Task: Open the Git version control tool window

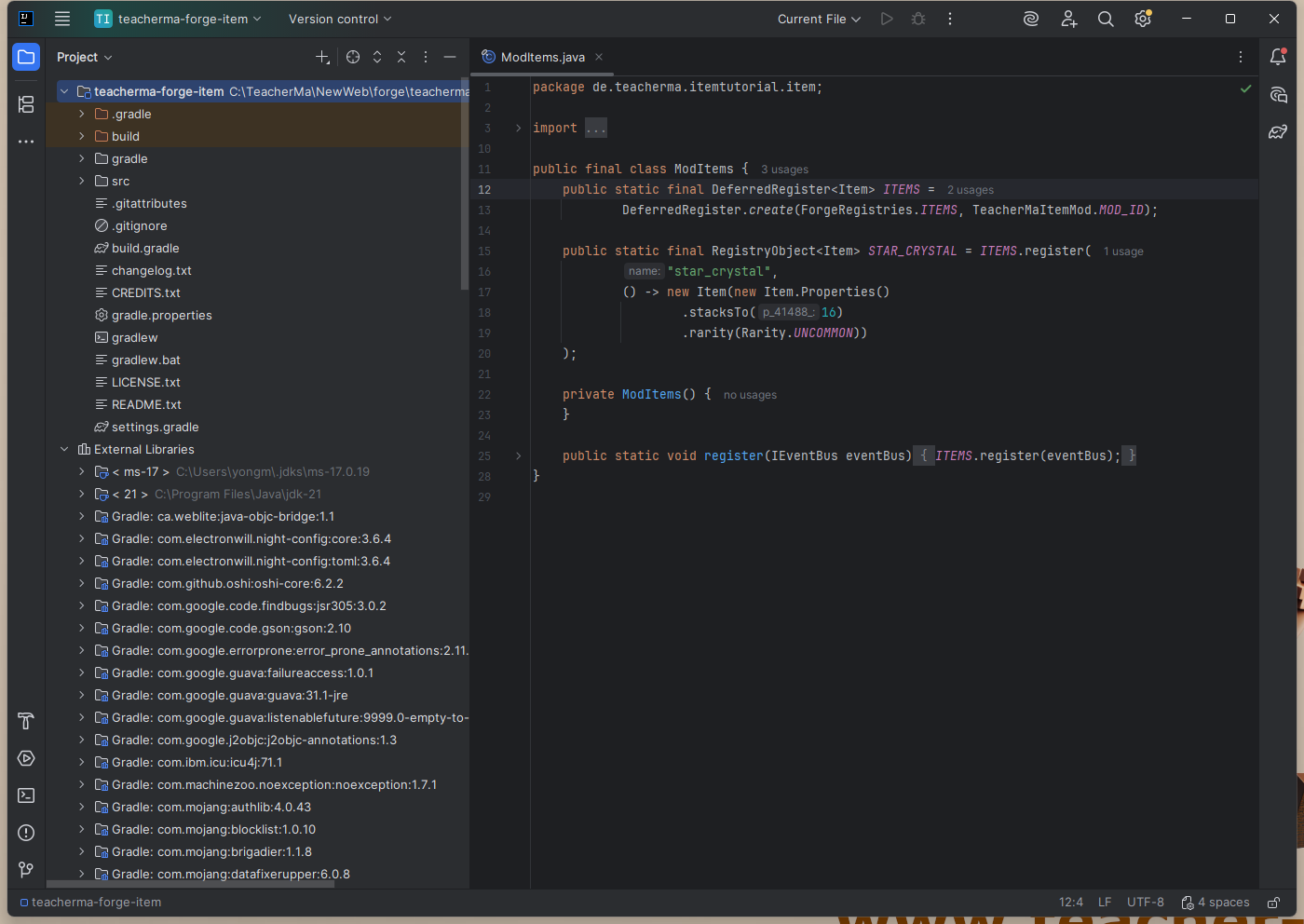Action: pos(26,870)
